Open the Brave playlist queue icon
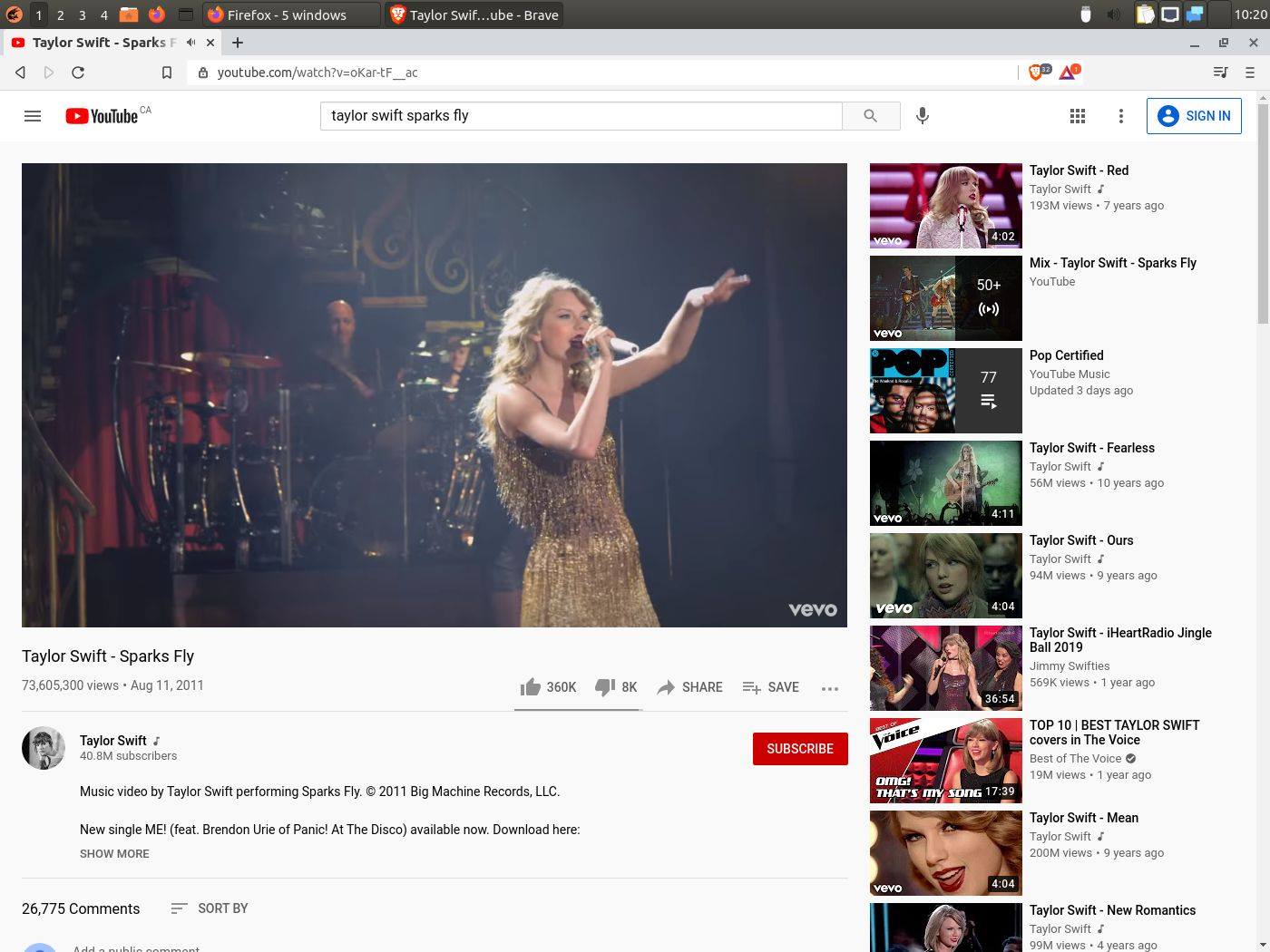This screenshot has width=1270, height=952. [x=1221, y=73]
